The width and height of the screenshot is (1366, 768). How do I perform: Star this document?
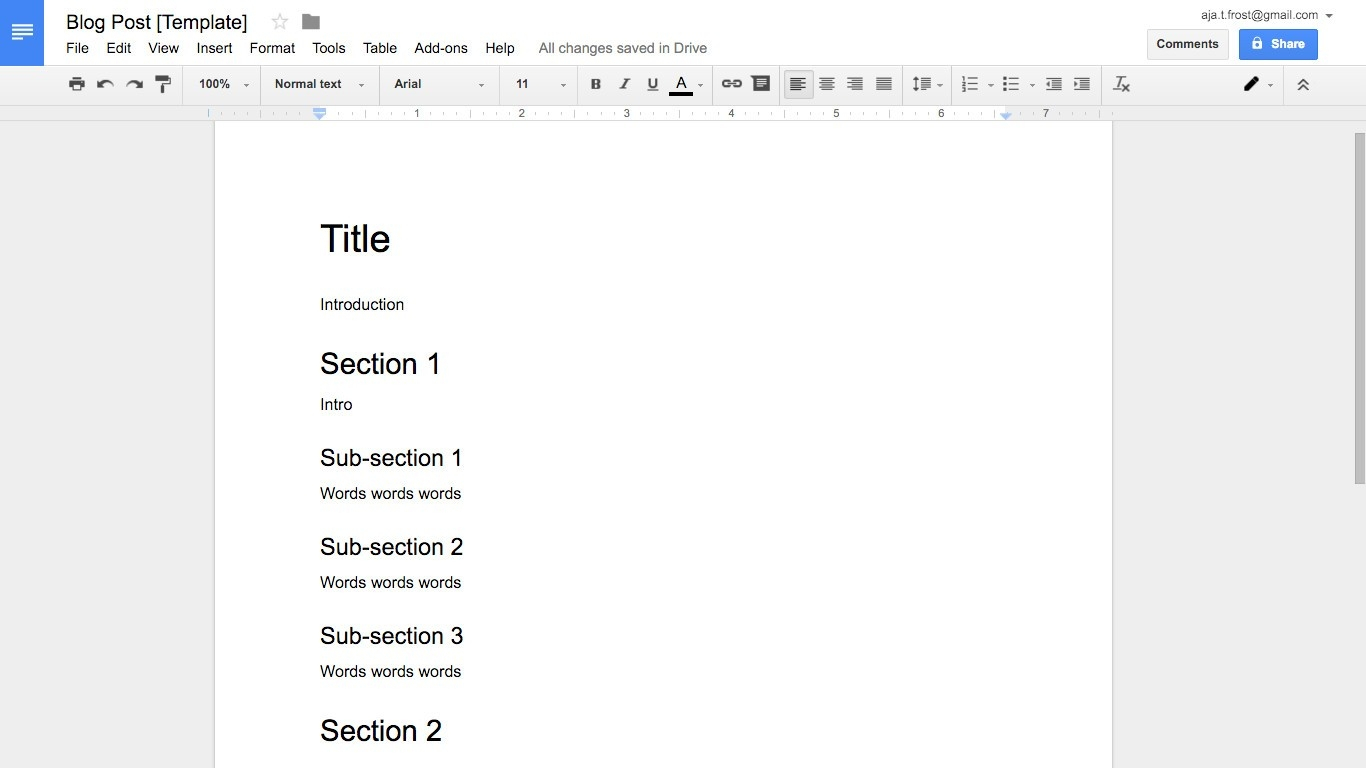click(280, 22)
